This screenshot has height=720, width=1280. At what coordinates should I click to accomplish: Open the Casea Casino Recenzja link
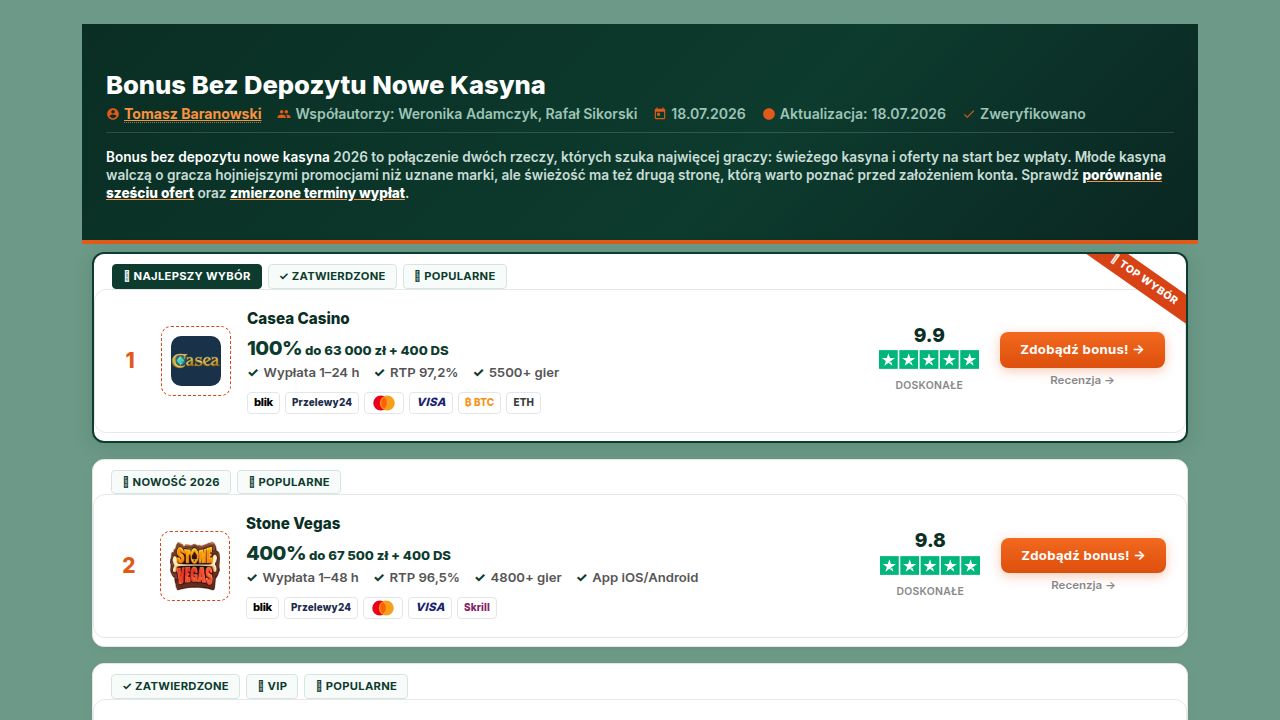pyautogui.click(x=1082, y=380)
